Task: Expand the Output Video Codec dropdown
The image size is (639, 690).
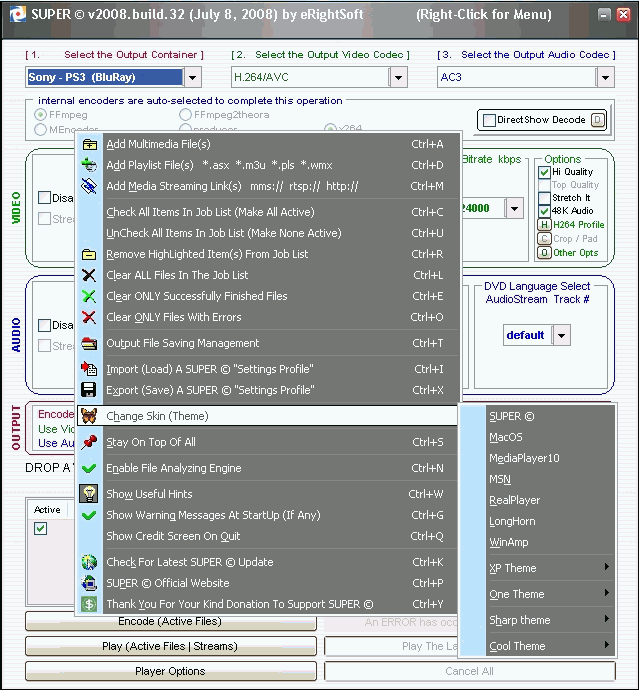Action: click(398, 77)
